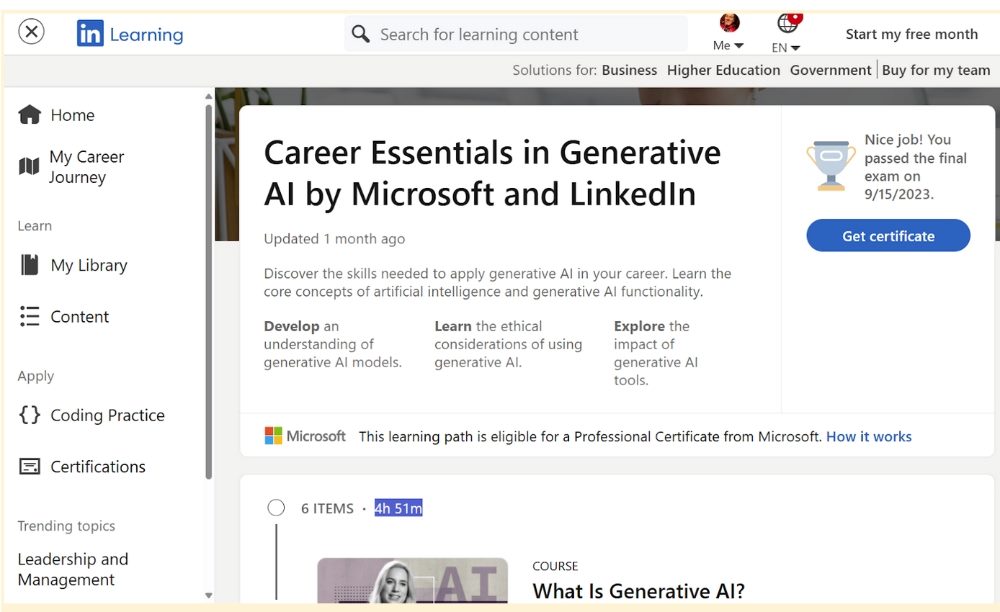
Task: Click the Get certificate button
Action: [x=888, y=235]
